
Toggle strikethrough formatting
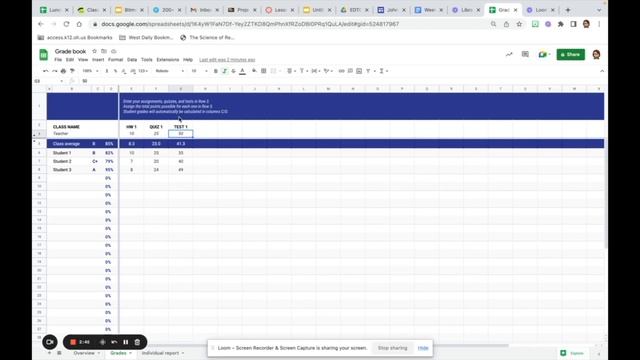pyautogui.click(x=233, y=71)
